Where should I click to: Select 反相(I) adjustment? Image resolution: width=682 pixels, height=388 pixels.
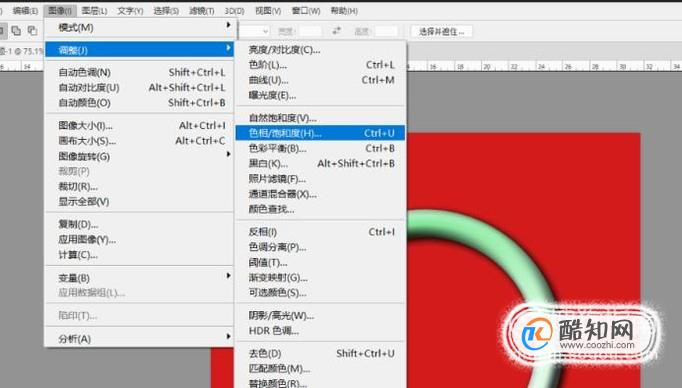click(321, 232)
